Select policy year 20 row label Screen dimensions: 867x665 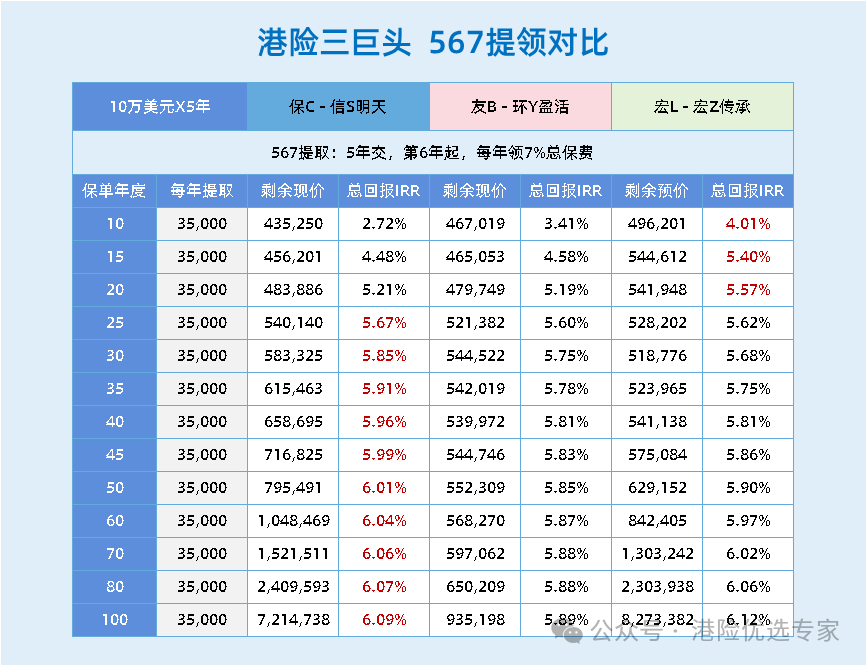pos(114,290)
